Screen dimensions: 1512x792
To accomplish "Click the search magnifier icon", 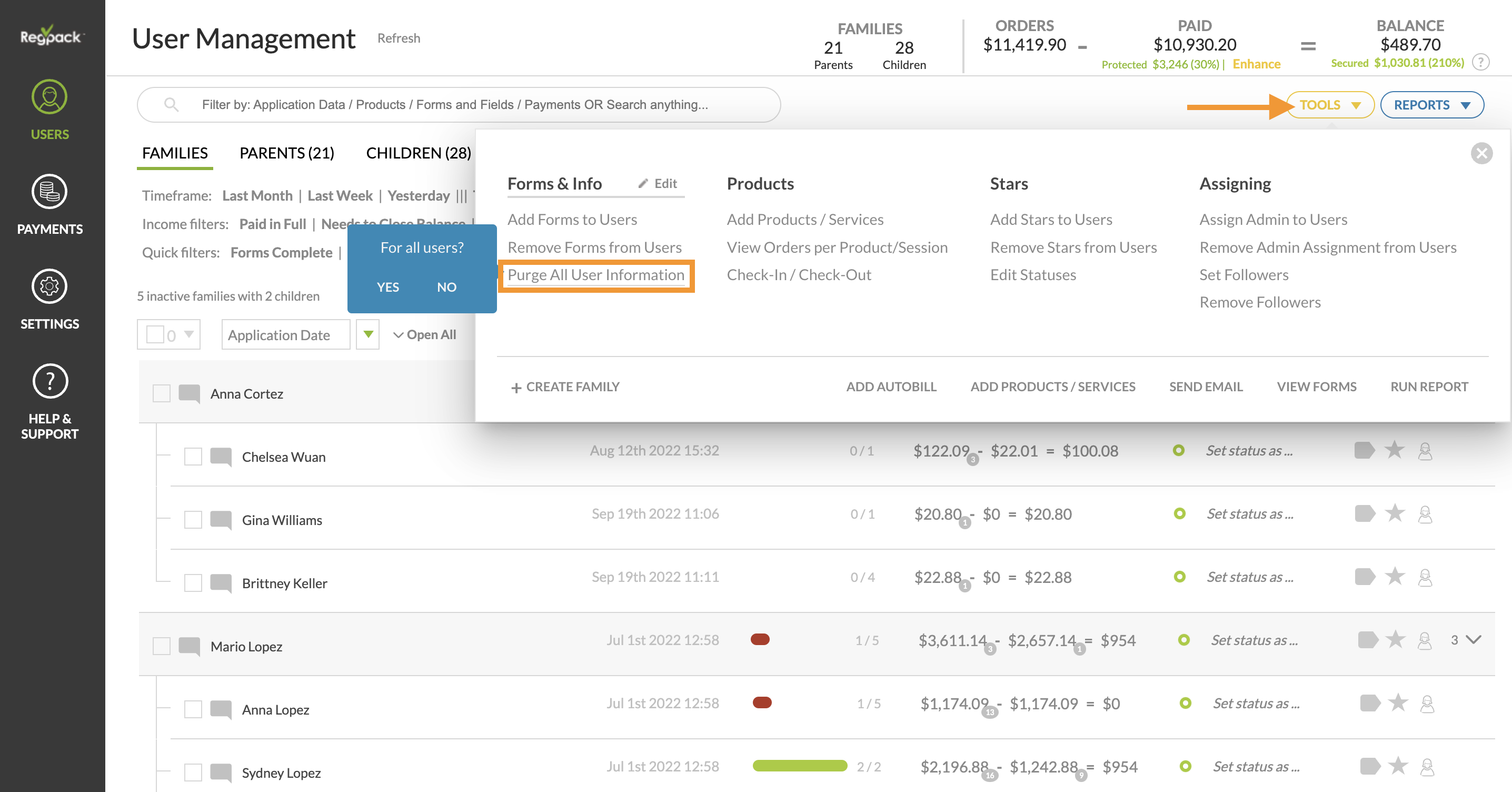I will [x=171, y=104].
